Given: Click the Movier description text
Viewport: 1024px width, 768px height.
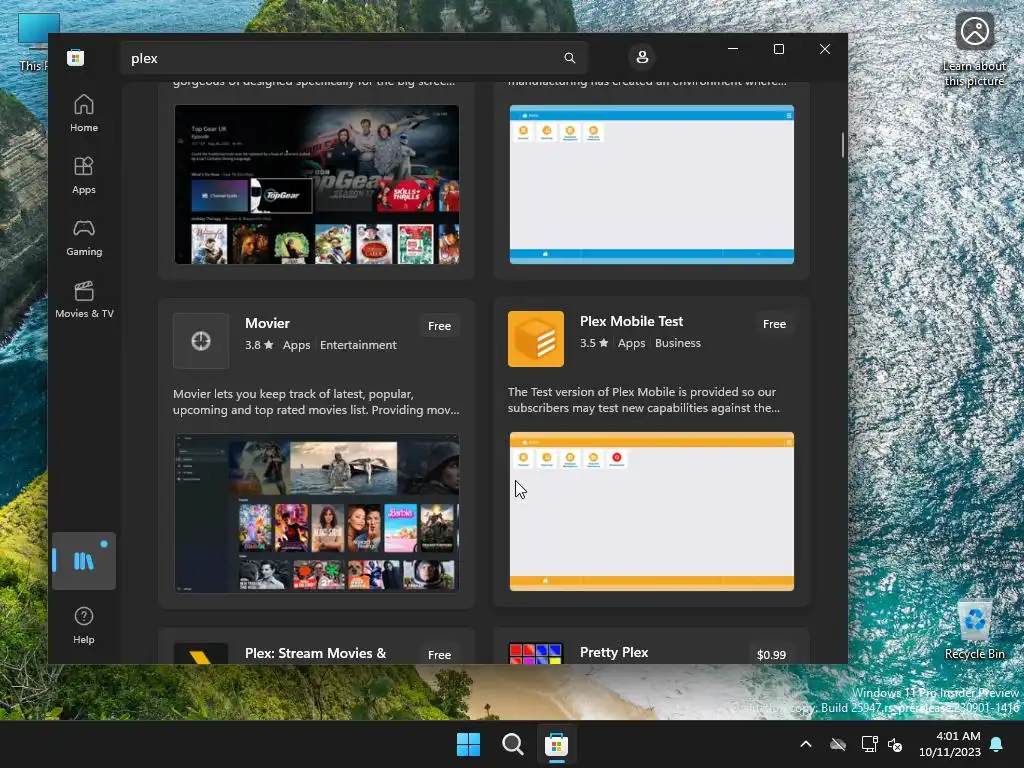Looking at the screenshot, I should (x=316, y=402).
